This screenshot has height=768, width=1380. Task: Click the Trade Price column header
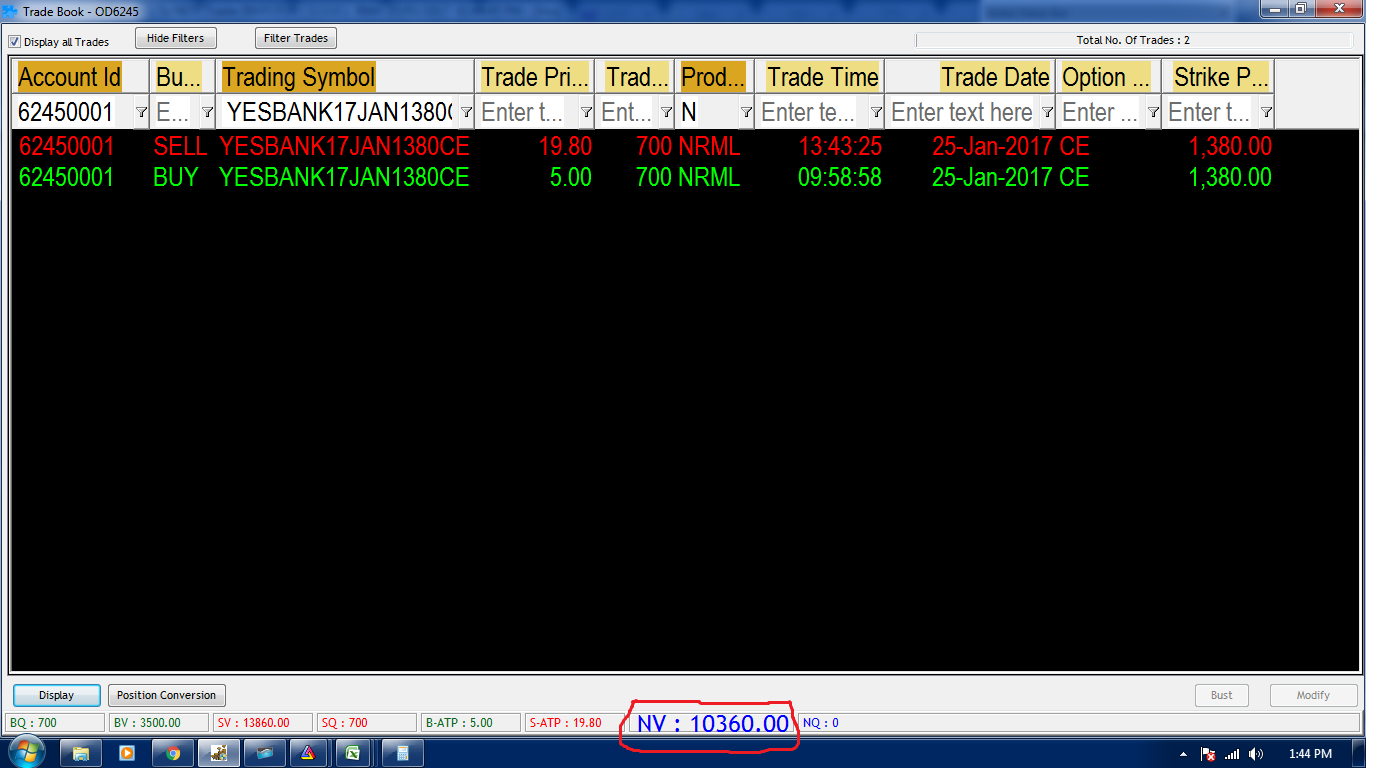click(535, 77)
